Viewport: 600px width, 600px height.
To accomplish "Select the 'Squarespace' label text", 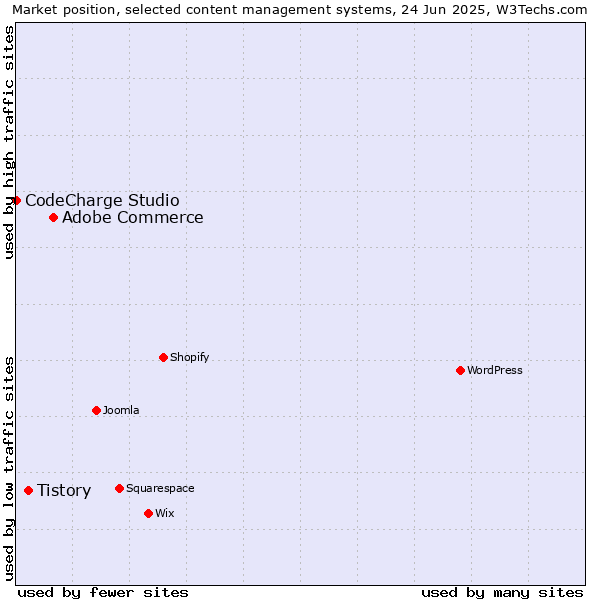I will point(160,489).
